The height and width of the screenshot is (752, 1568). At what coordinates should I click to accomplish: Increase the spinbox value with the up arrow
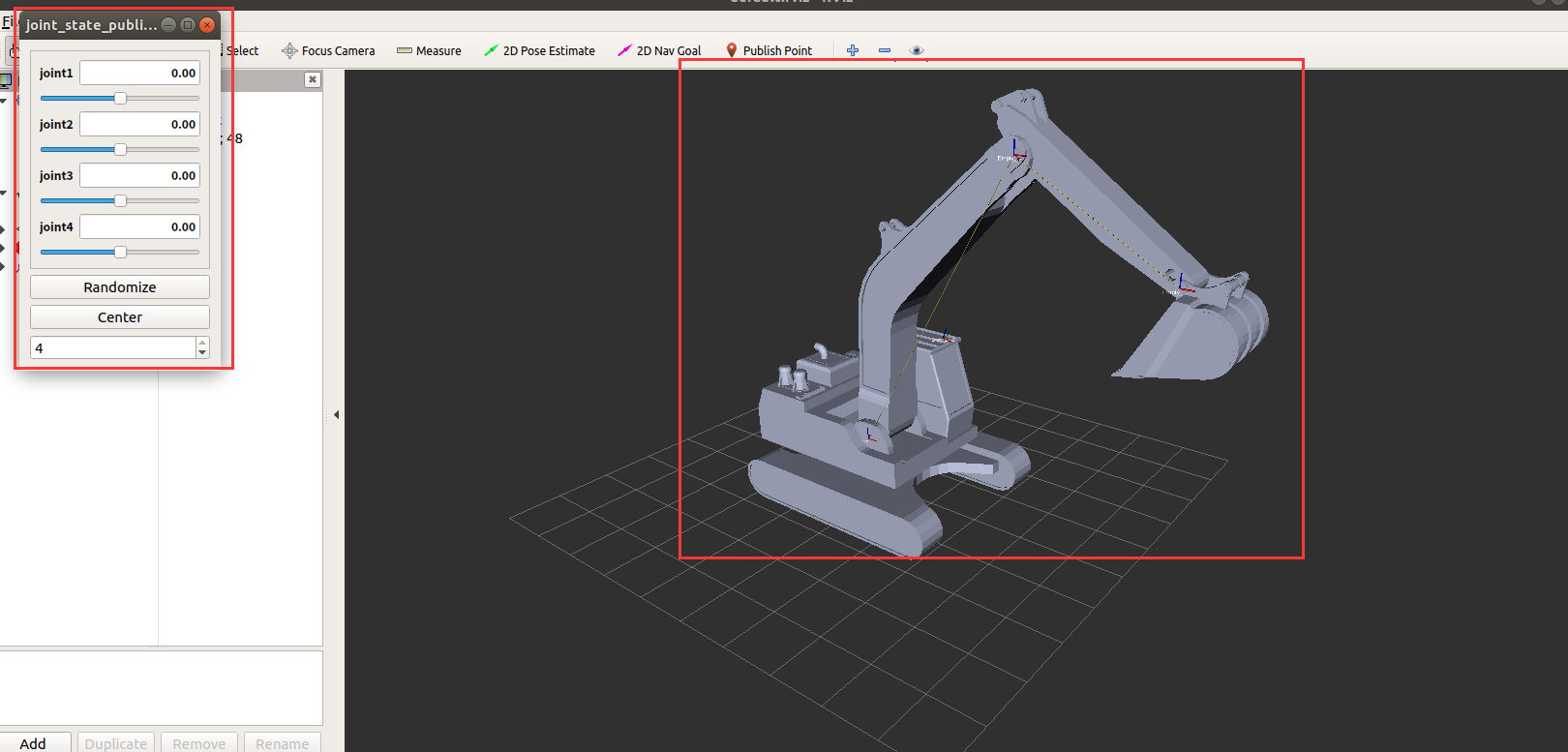[x=202, y=343]
